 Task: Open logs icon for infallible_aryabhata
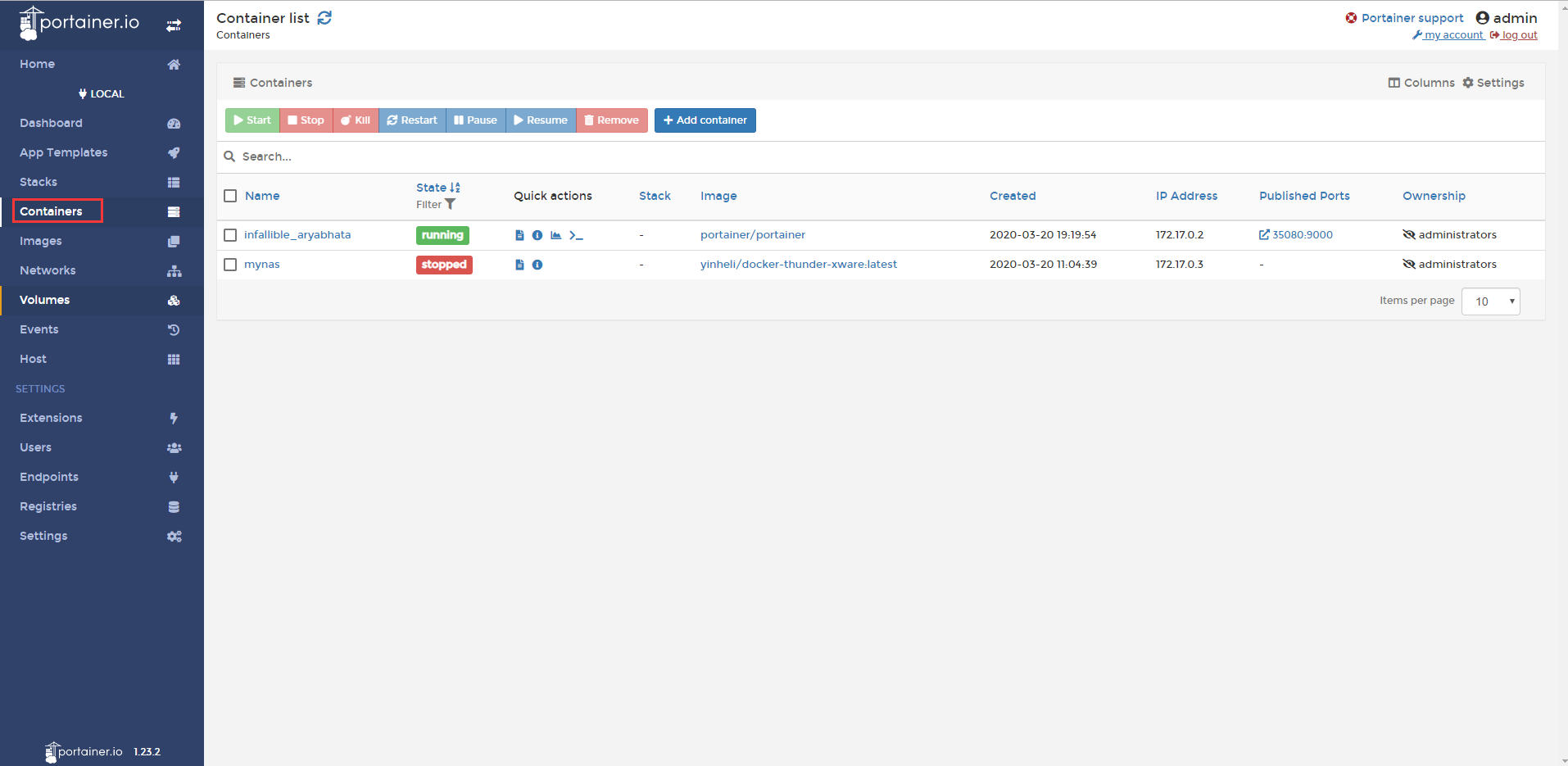519,235
